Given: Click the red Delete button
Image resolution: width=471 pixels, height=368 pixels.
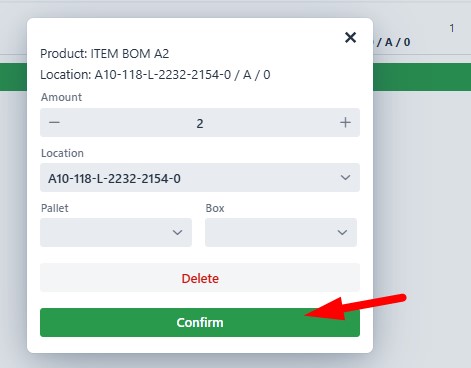Looking at the screenshot, I should (200, 278).
